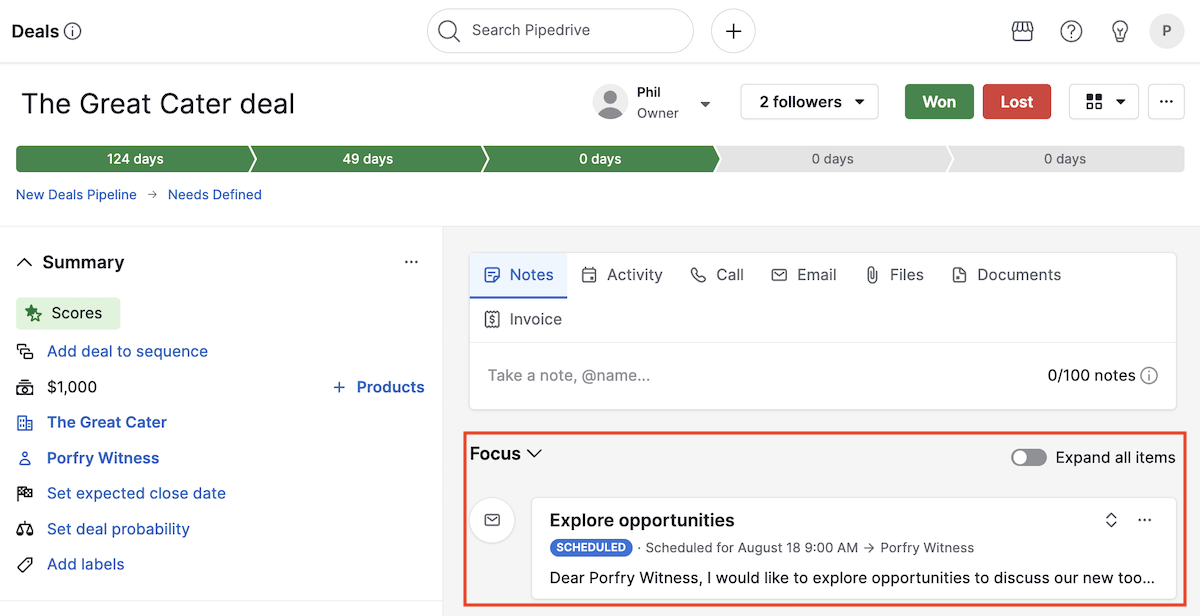This screenshot has width=1200, height=616.
Task: Open the Marketplace store icon
Action: (x=1022, y=31)
